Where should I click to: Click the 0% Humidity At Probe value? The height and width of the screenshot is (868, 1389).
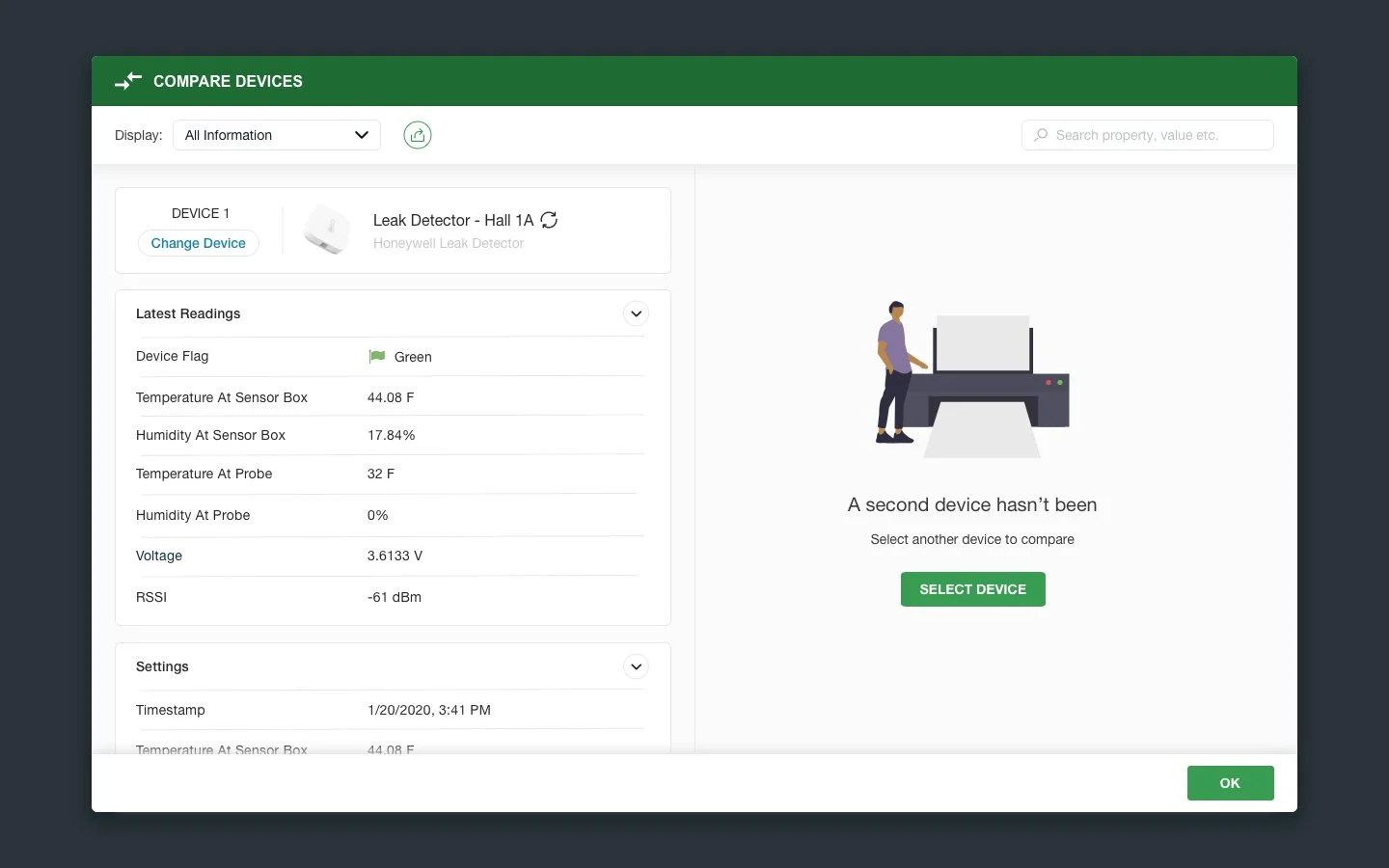pos(378,515)
